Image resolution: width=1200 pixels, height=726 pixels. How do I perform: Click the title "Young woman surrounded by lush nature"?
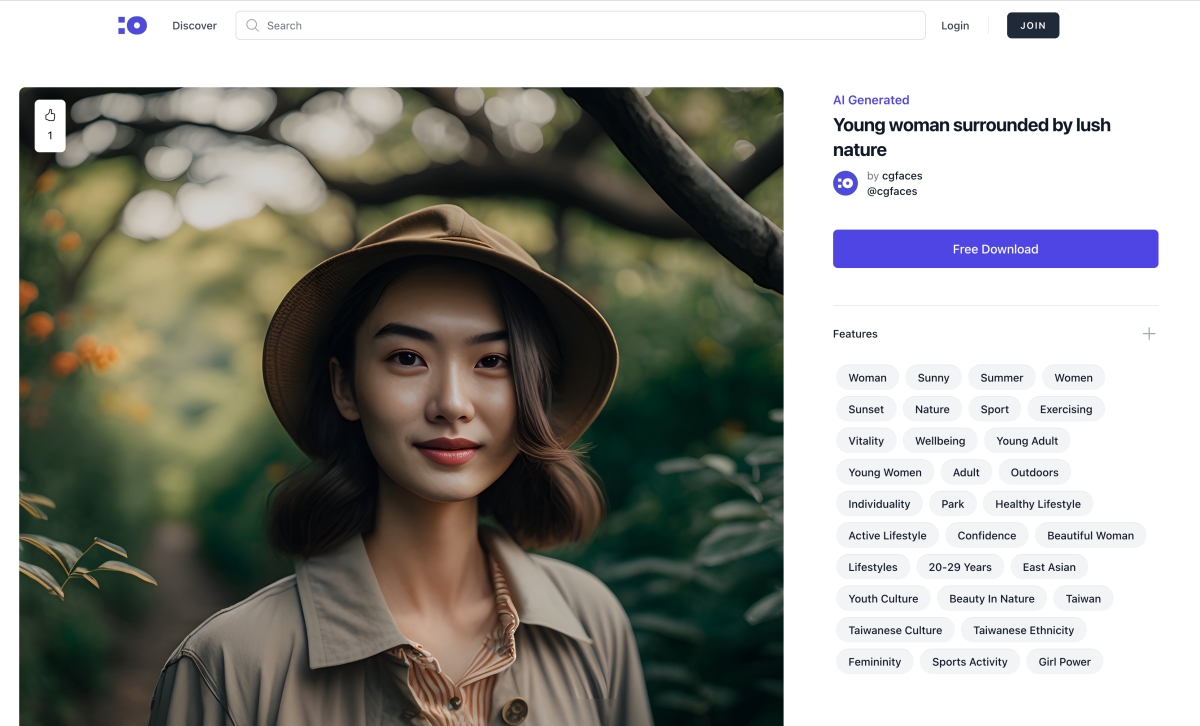pos(972,137)
